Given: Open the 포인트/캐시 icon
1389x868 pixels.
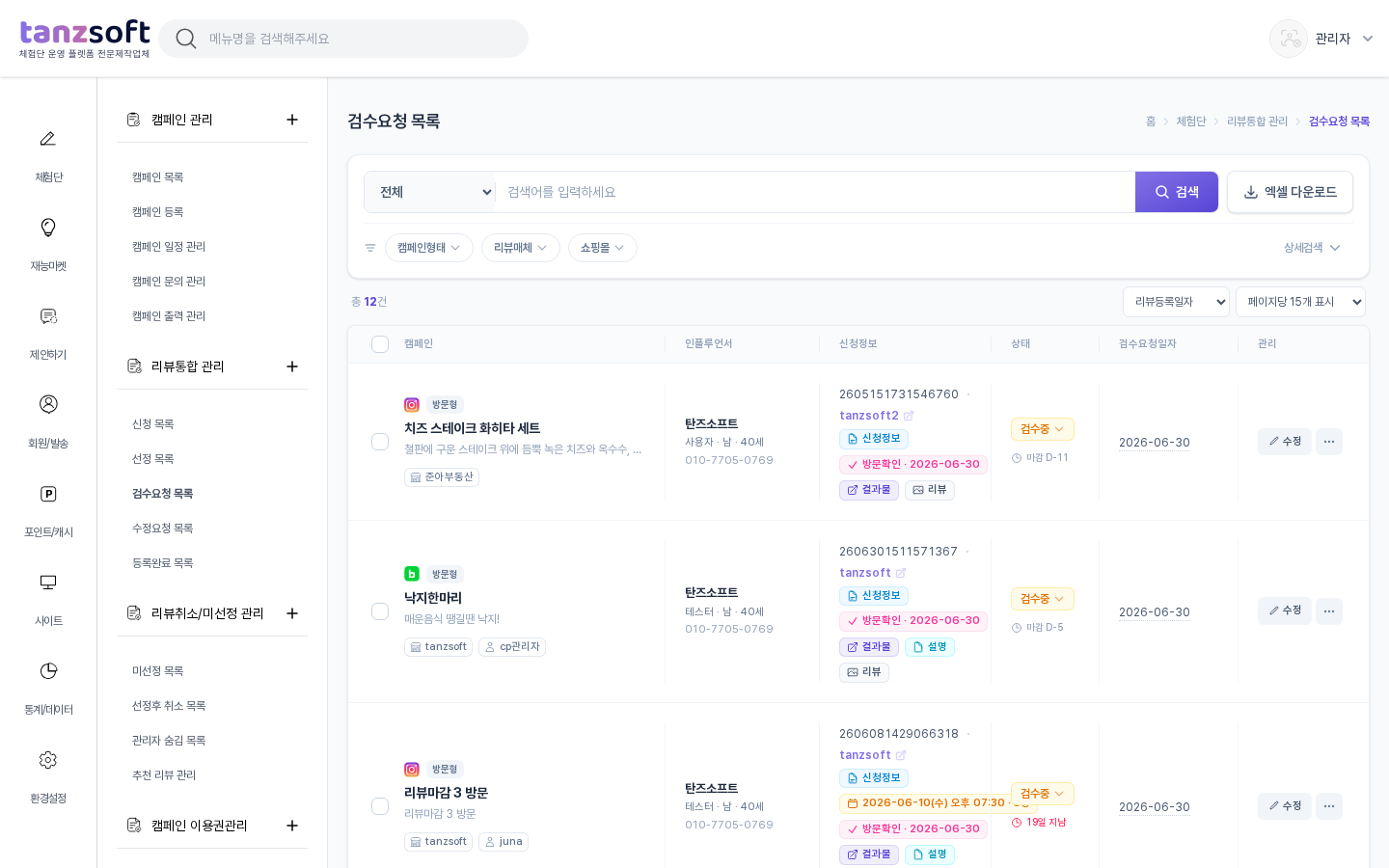Looking at the screenshot, I should [x=47, y=494].
